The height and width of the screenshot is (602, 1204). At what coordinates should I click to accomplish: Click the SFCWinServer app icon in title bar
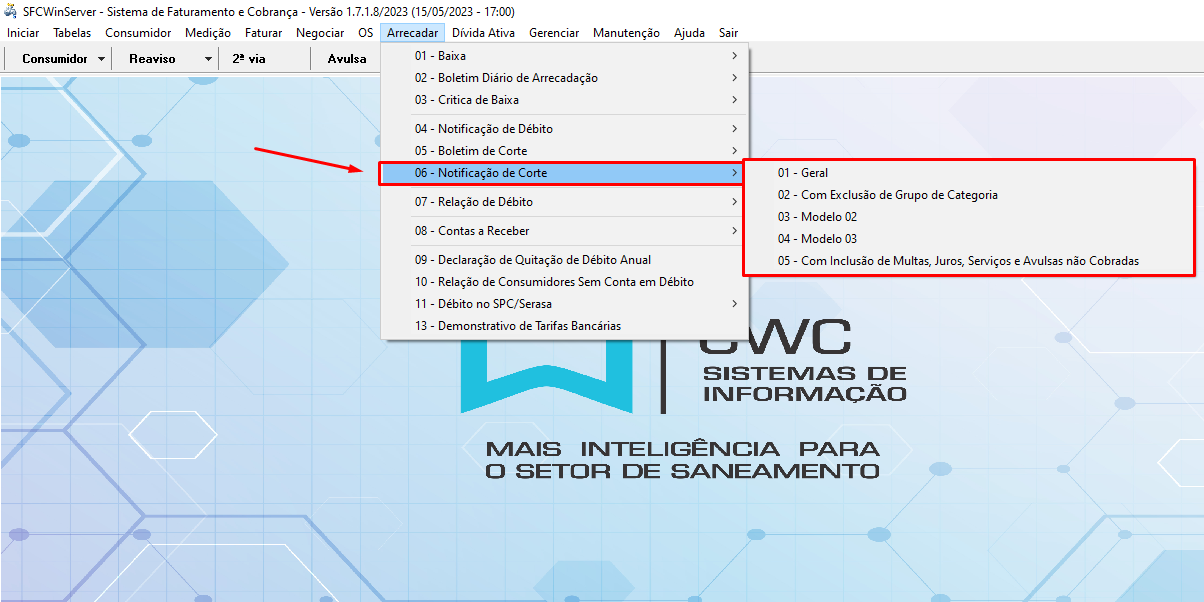(x=11, y=12)
